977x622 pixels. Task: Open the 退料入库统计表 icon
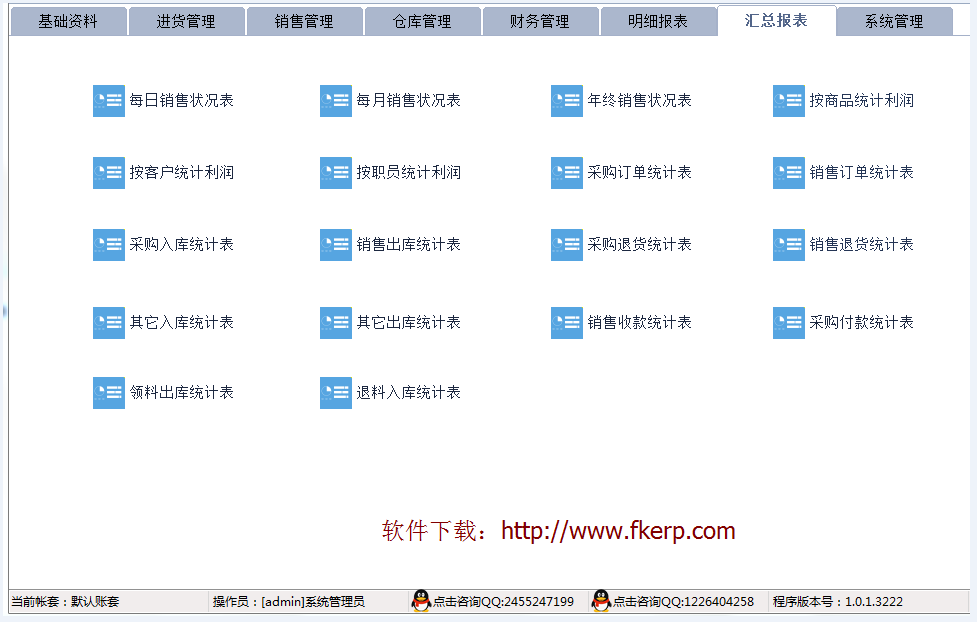(x=336, y=393)
